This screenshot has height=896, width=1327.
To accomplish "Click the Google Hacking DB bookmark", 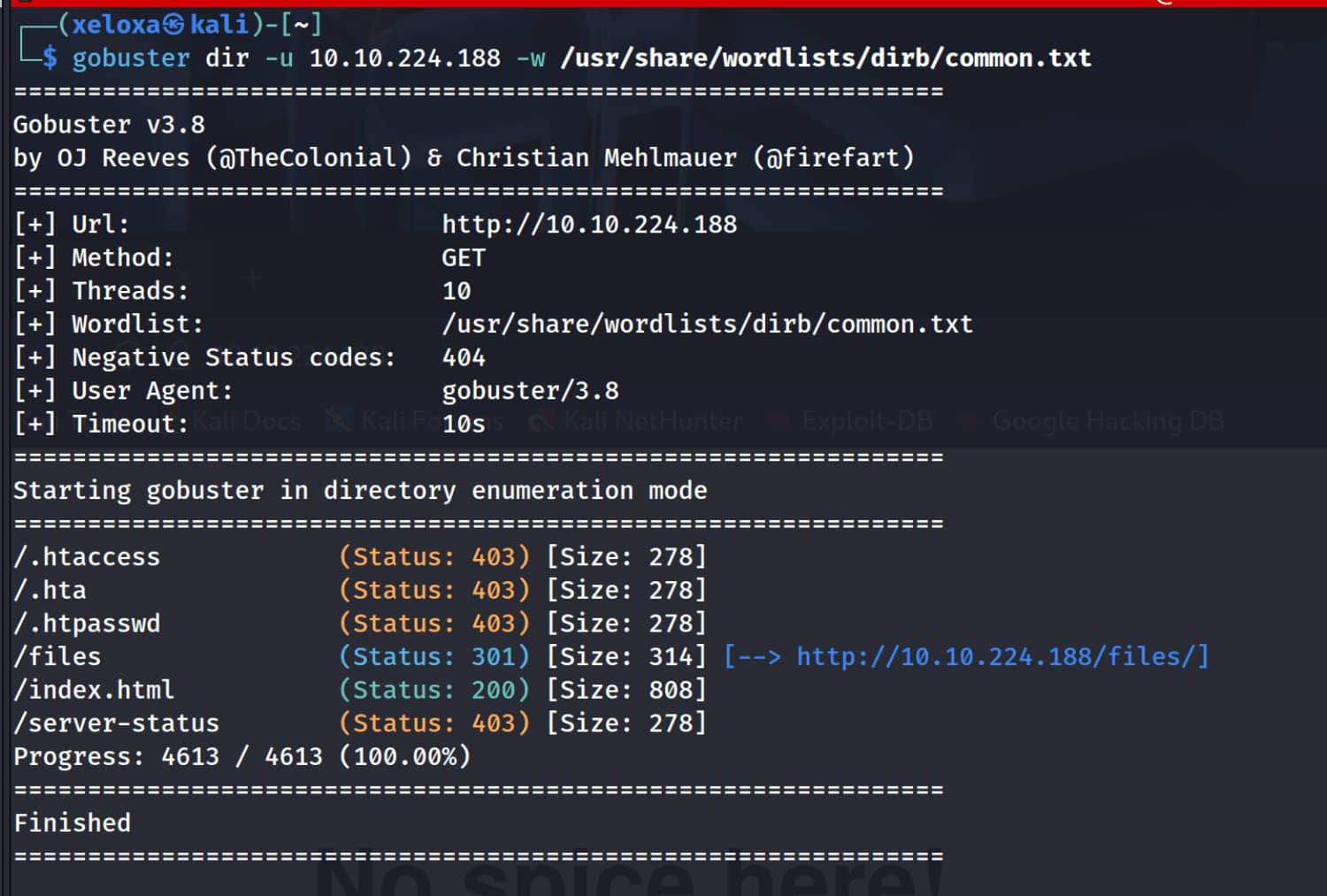I will click(1108, 421).
